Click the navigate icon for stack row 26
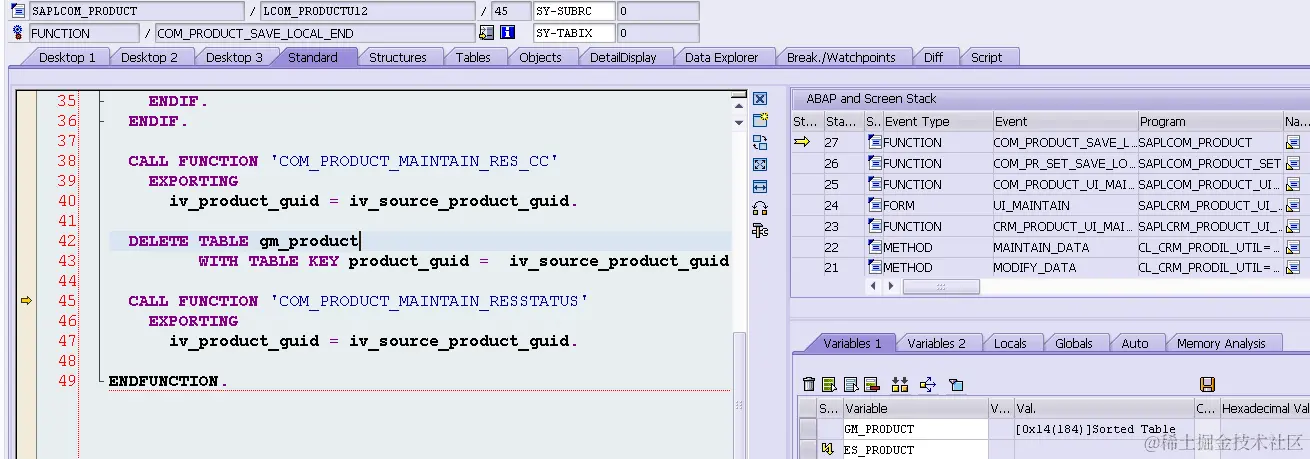1310x459 pixels. (1292, 164)
